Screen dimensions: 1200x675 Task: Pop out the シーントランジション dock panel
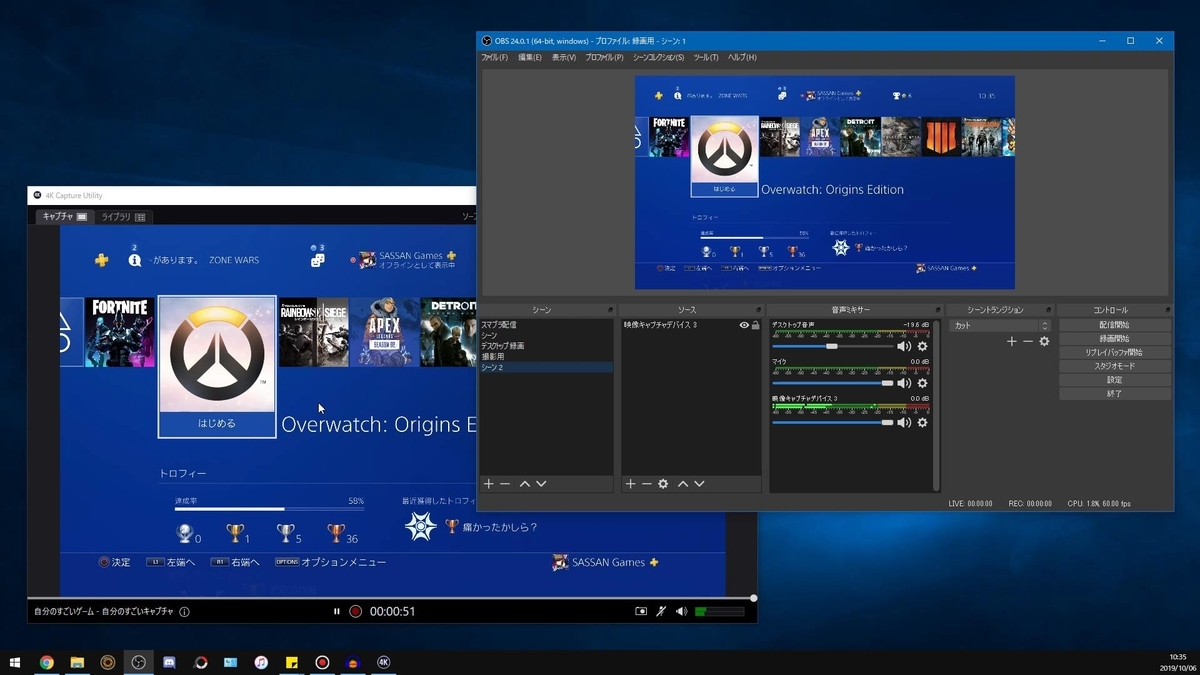click(1050, 310)
